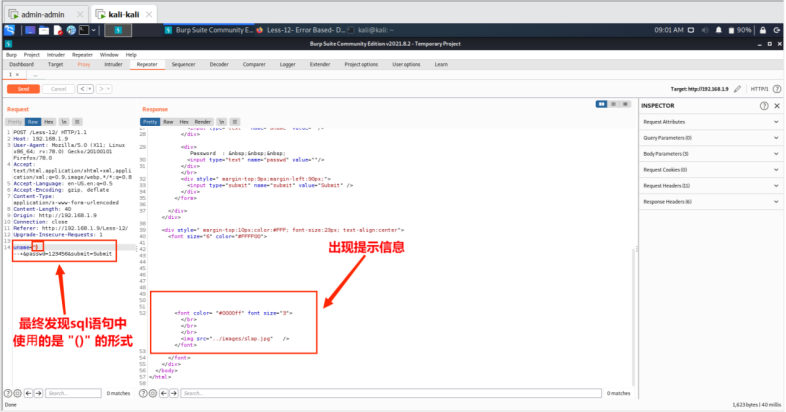
Task: Switch Response view to Raw
Action: 168,122
